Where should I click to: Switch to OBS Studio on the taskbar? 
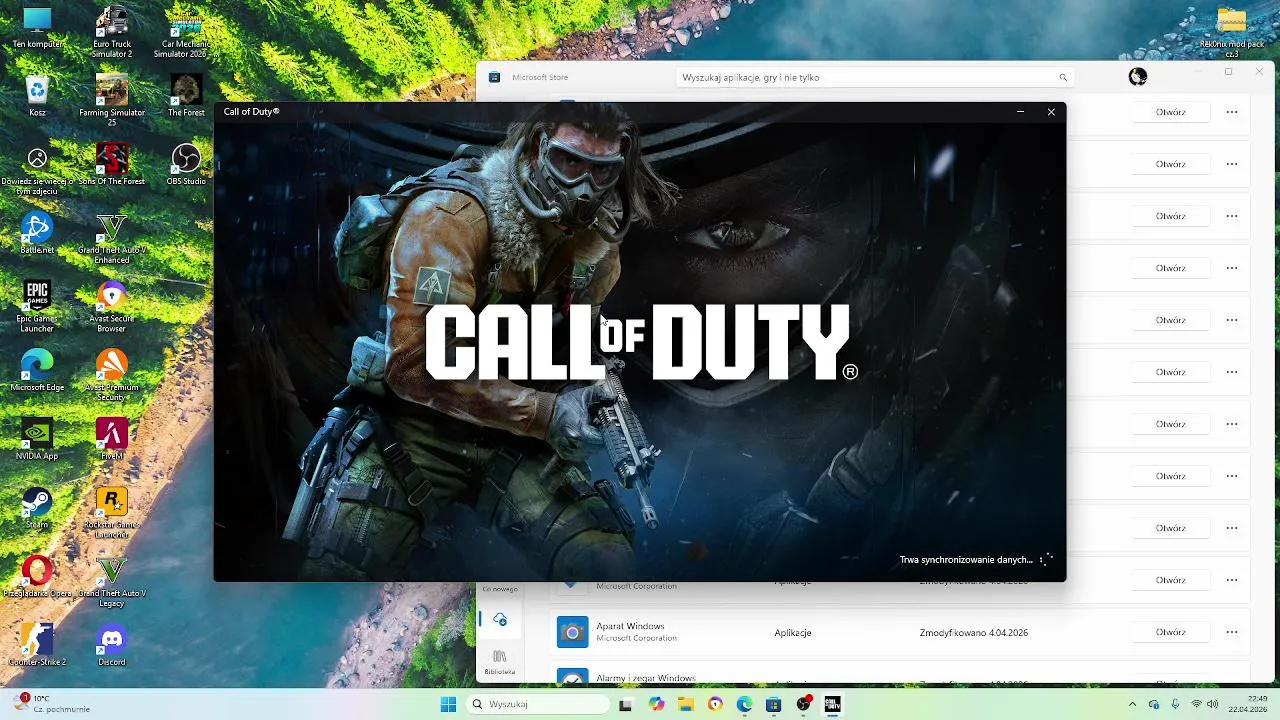[x=803, y=704]
